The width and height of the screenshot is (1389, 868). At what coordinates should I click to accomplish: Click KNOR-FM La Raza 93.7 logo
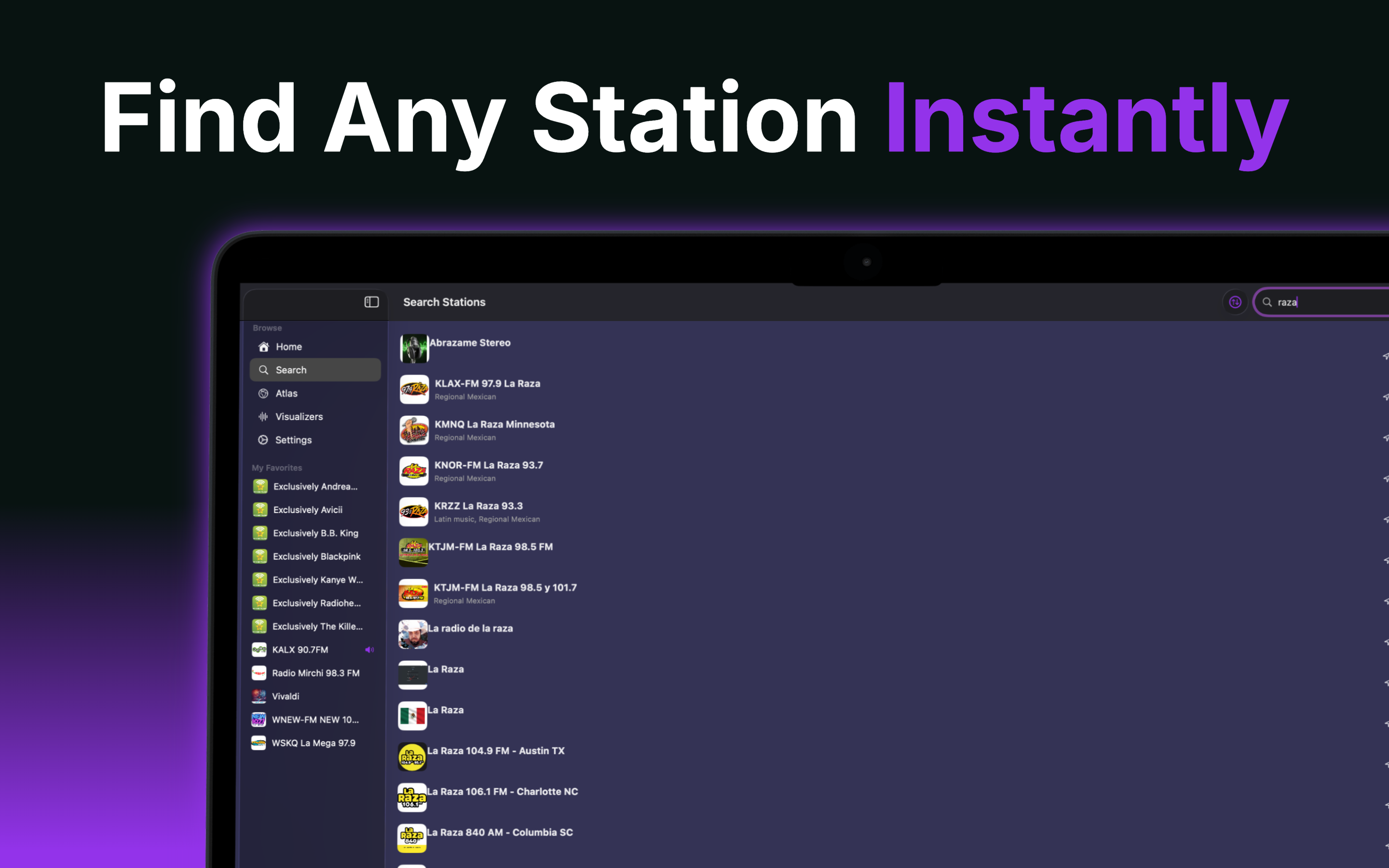[x=414, y=471]
